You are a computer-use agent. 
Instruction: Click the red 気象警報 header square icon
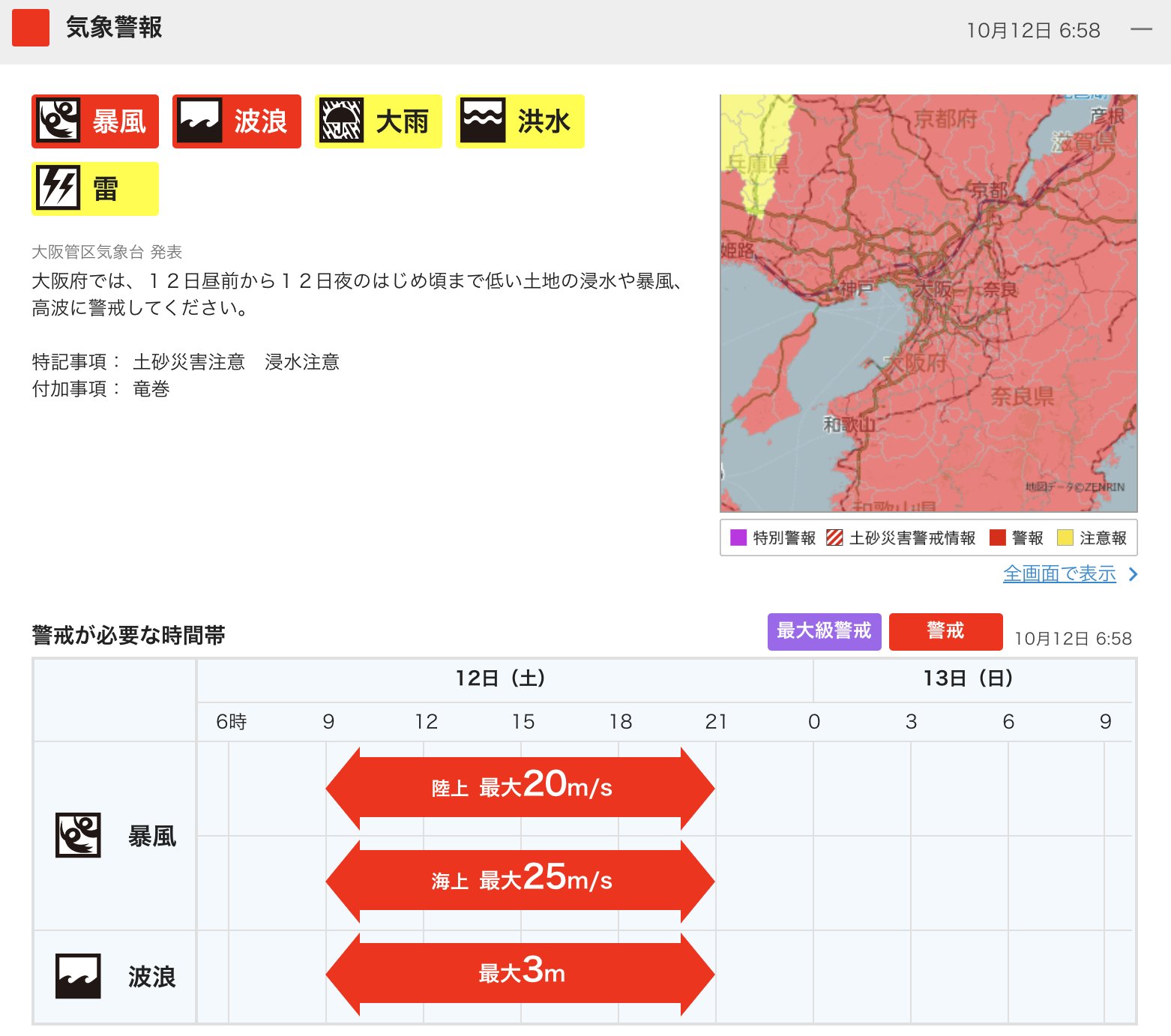(x=31, y=28)
